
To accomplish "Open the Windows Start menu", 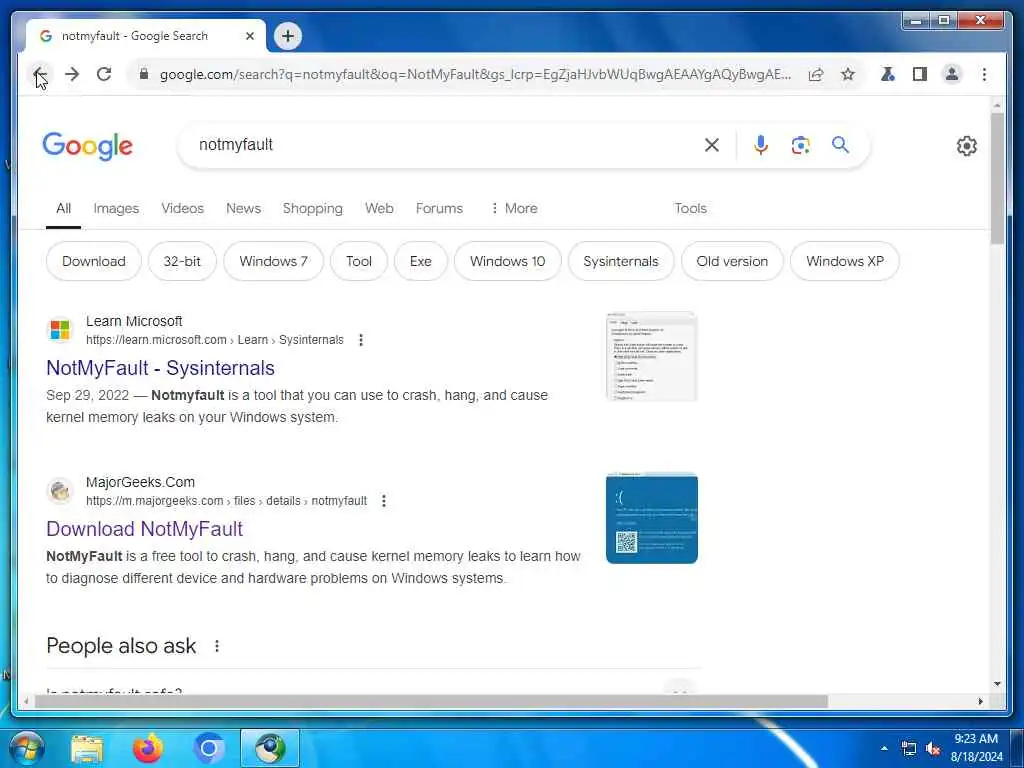I will point(26,748).
